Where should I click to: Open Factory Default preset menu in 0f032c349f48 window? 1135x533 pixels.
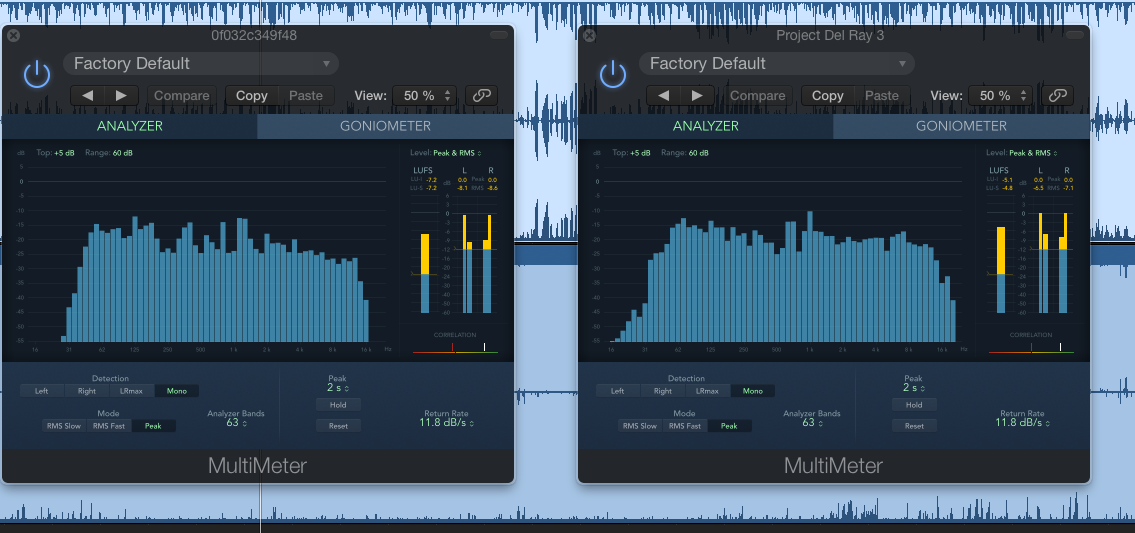point(201,64)
